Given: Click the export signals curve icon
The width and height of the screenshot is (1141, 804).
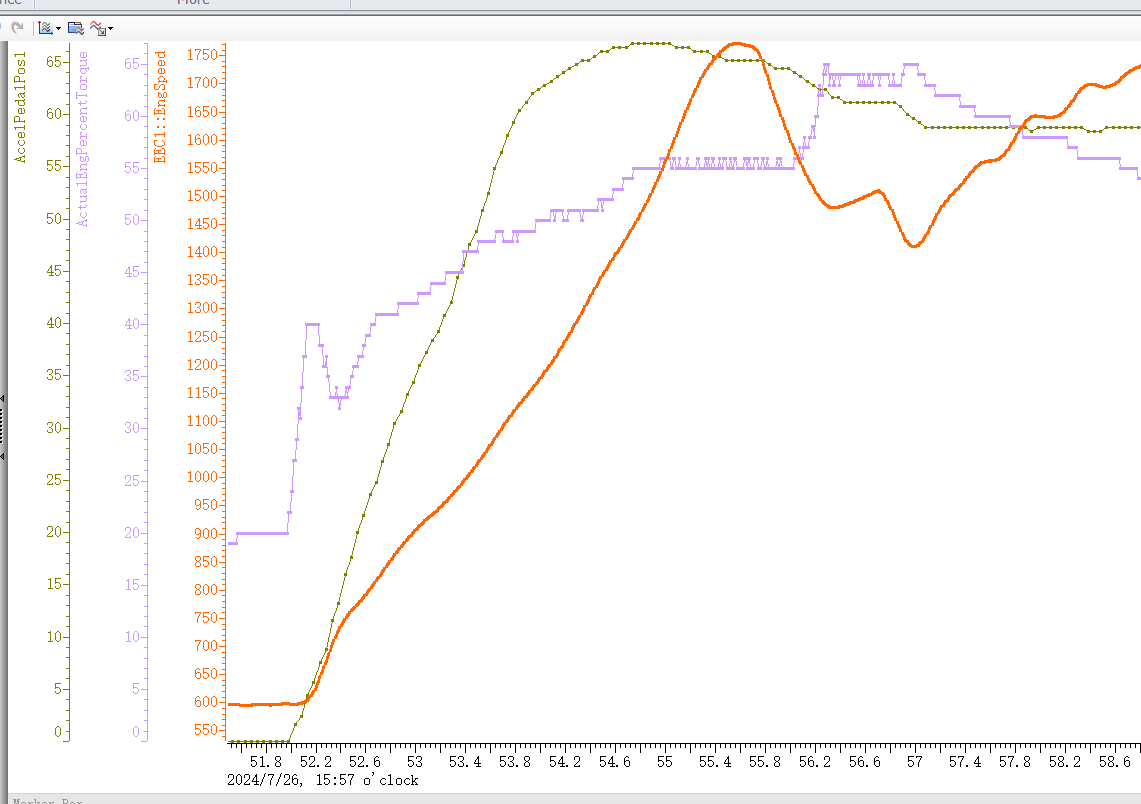Looking at the screenshot, I should coord(98,28).
